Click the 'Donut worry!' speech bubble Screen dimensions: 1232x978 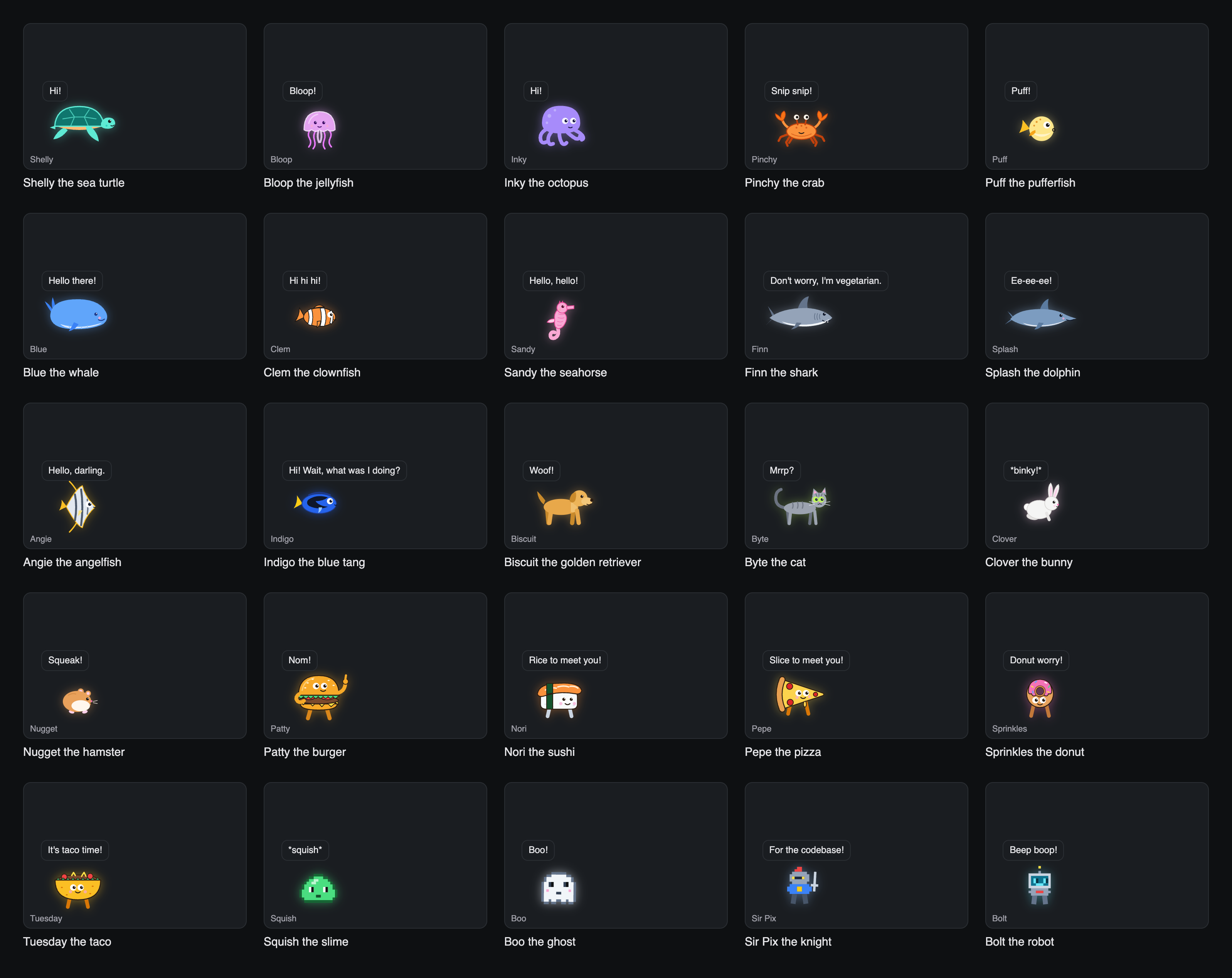coord(1036,660)
